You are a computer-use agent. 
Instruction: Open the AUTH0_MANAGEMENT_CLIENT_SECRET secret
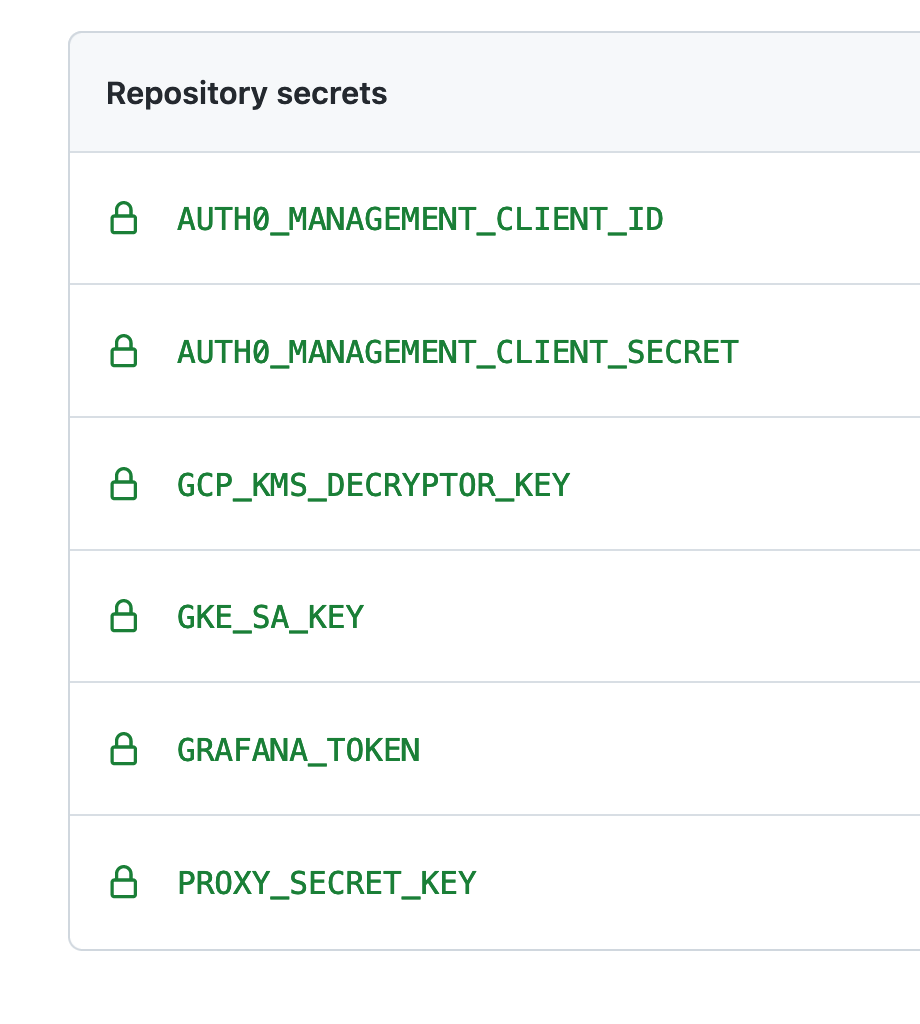(x=458, y=351)
